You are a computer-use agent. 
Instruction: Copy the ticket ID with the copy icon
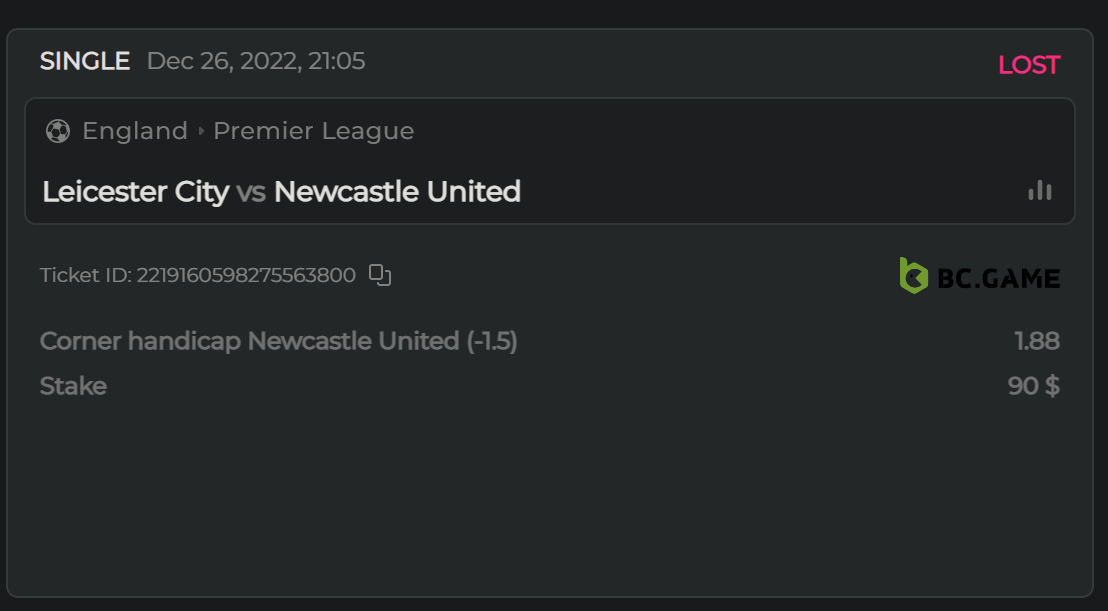tap(380, 275)
